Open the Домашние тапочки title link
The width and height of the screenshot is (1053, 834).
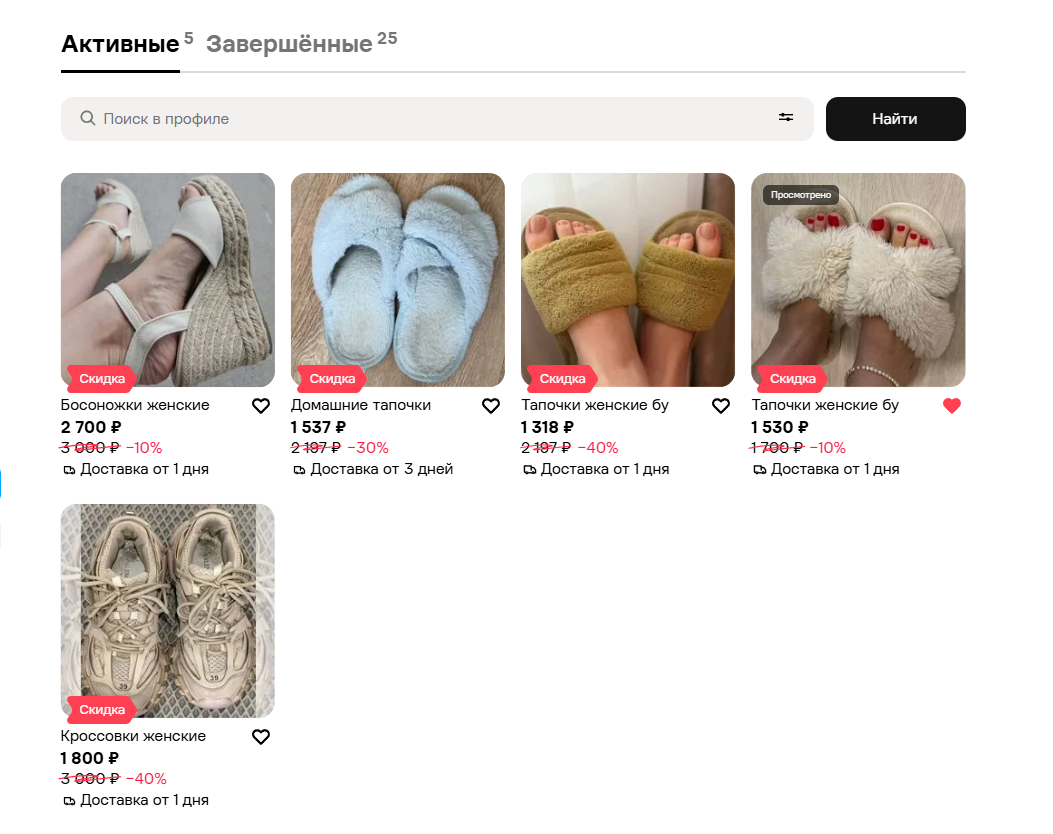361,405
